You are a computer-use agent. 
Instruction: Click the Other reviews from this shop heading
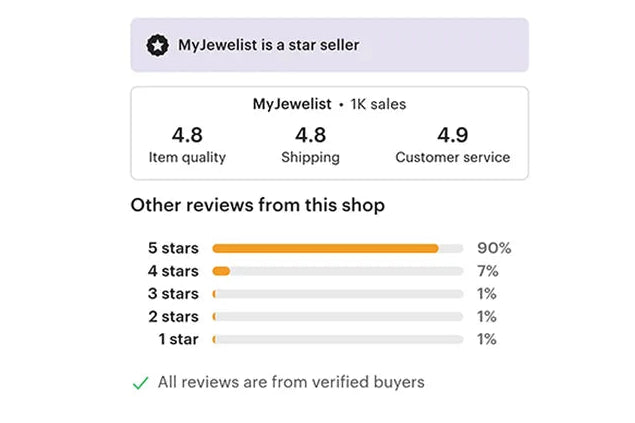257,205
